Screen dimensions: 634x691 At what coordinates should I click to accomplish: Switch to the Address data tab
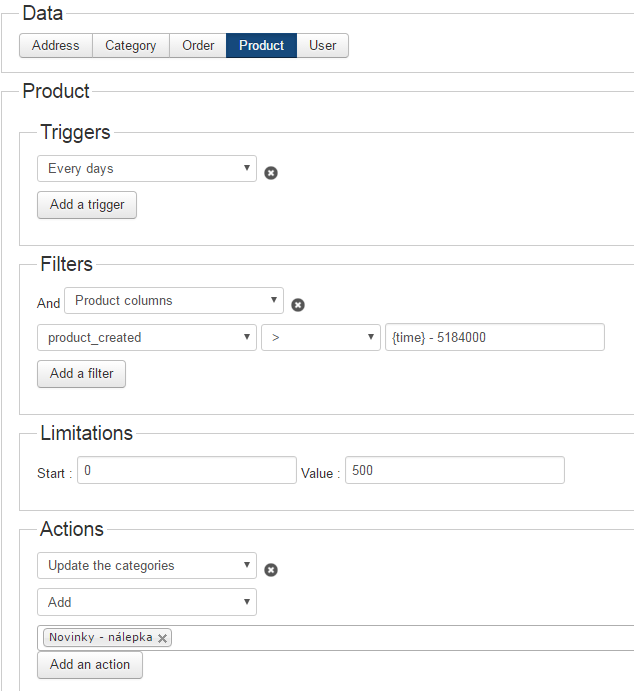click(x=56, y=45)
